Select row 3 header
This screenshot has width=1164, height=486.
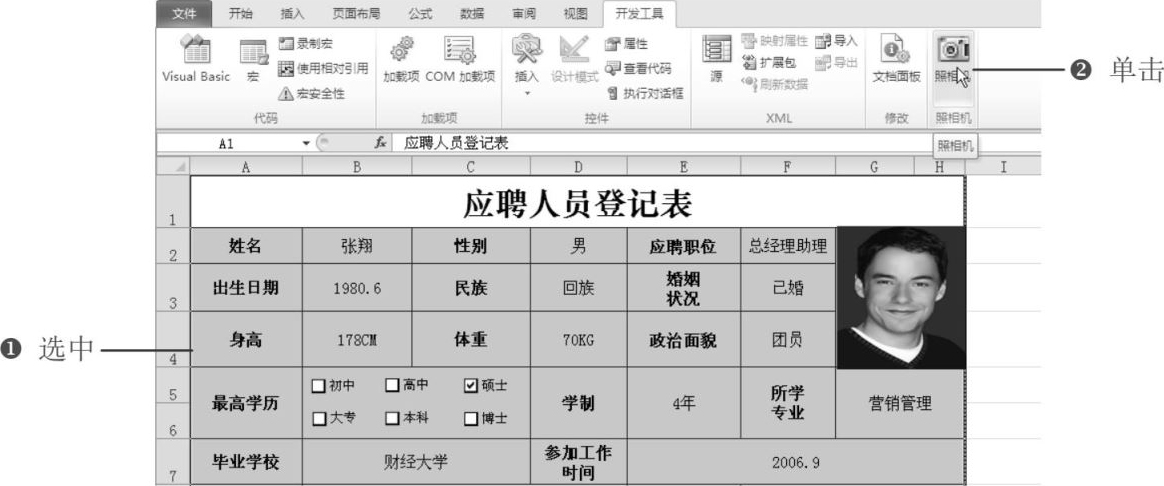tap(173, 288)
